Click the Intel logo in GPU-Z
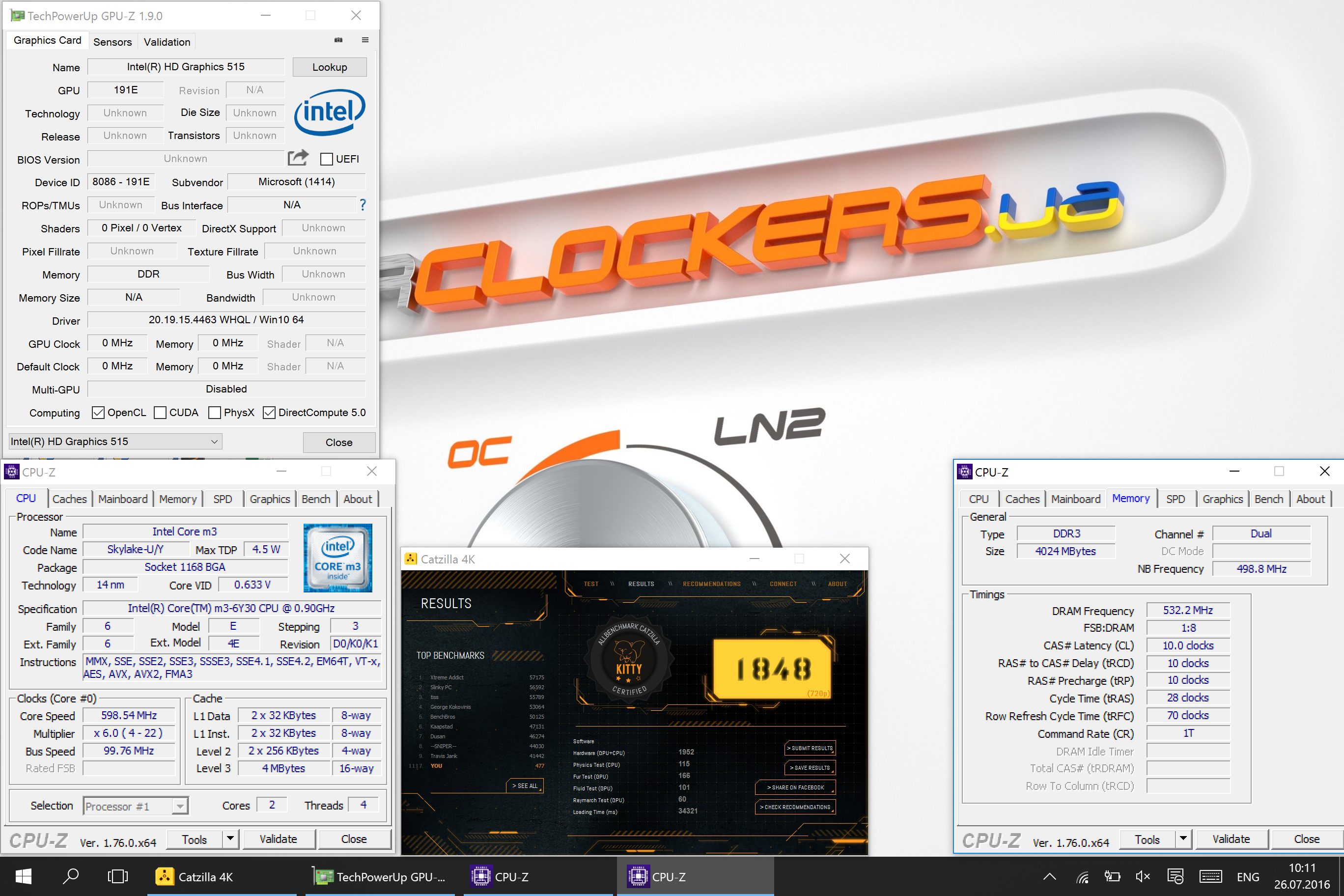Viewport: 1344px width, 896px height. point(330,112)
